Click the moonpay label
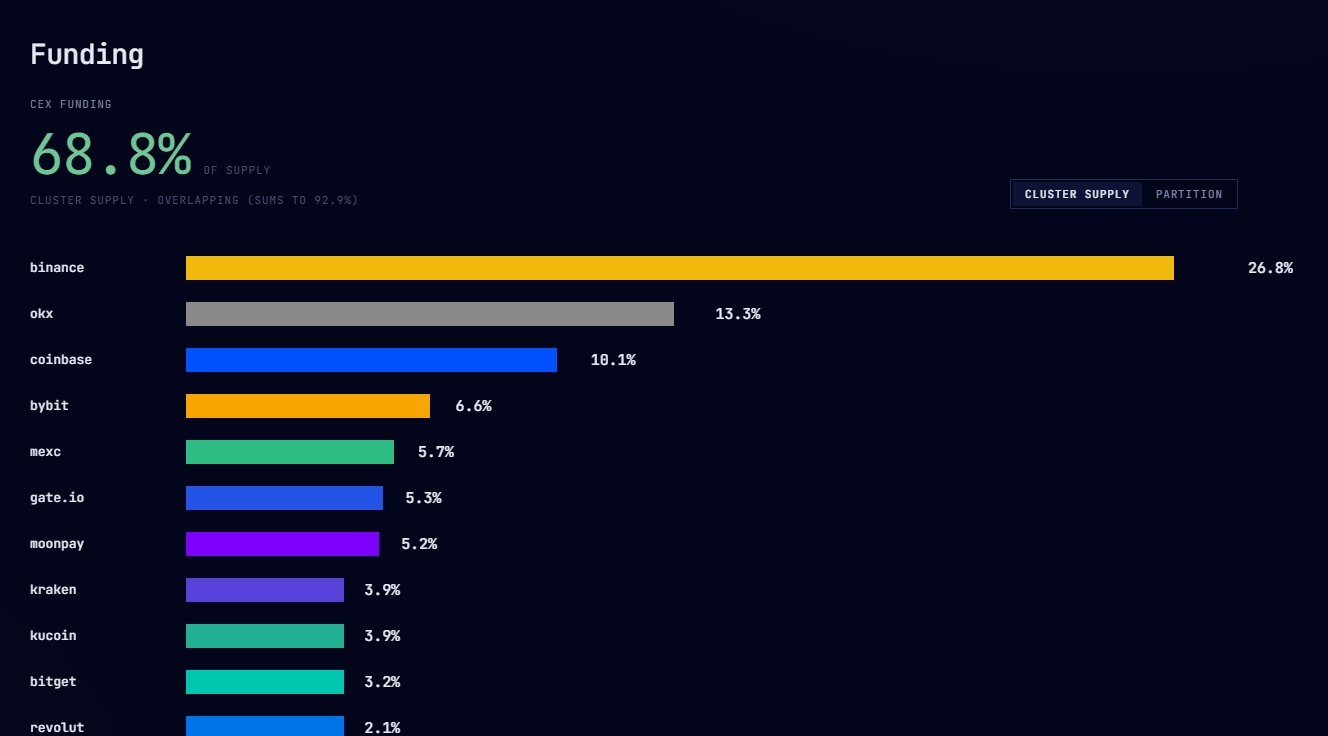Screen dimensions: 1328x736 [x=57, y=544]
